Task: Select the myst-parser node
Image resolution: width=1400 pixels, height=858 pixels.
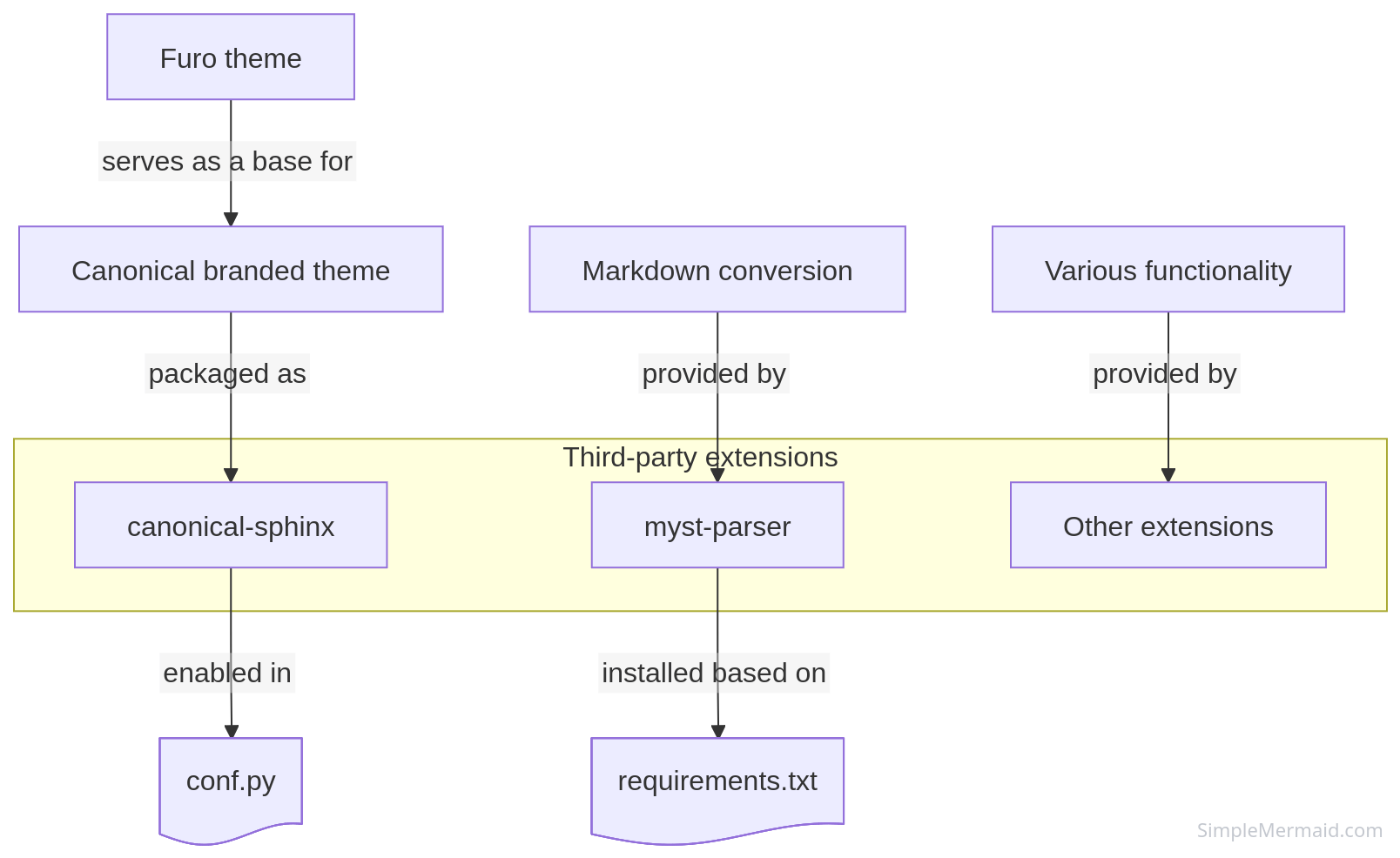Action: [x=717, y=526]
